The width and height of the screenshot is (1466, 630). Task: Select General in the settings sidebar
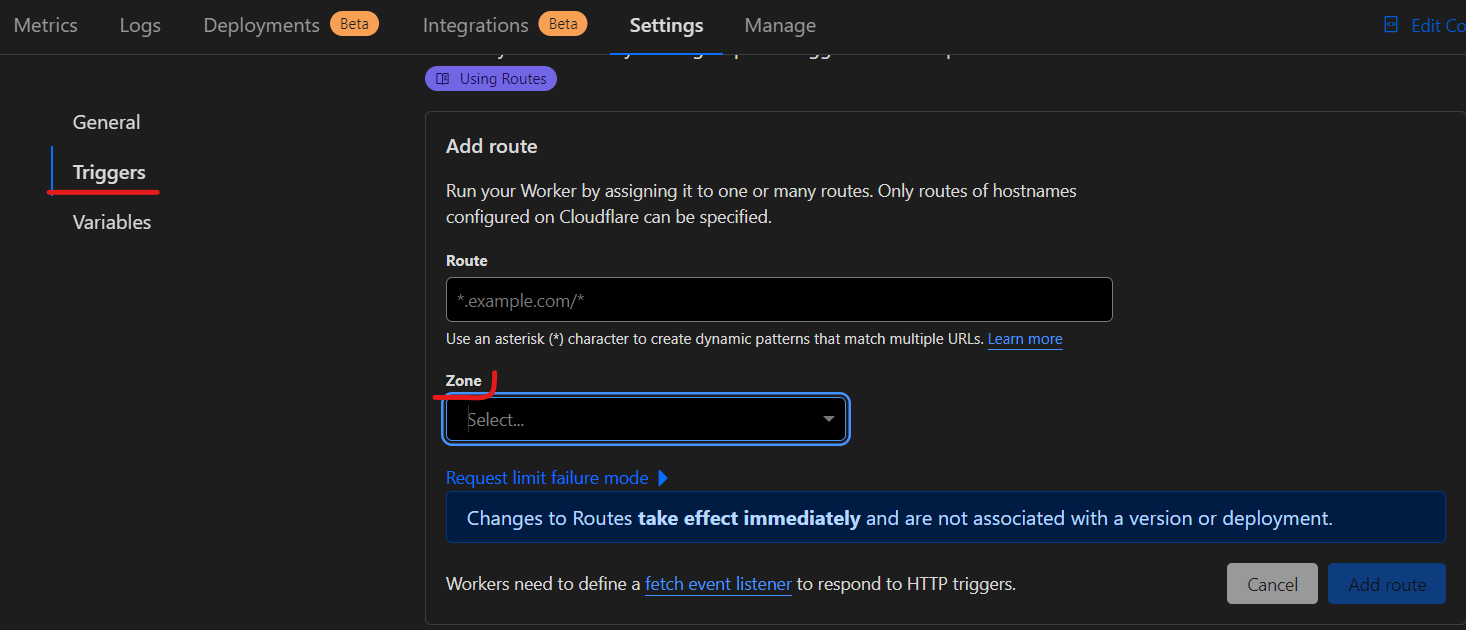[x=106, y=122]
